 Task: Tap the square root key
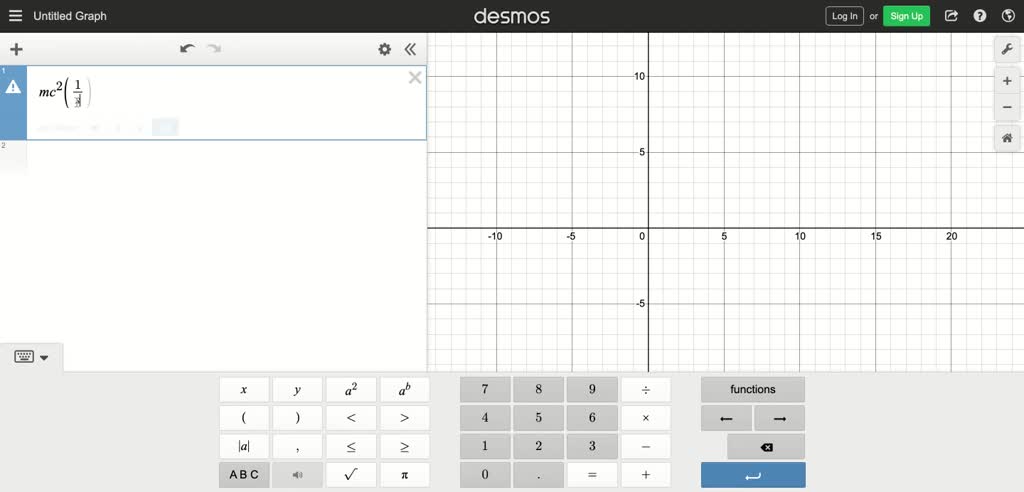pyautogui.click(x=351, y=475)
